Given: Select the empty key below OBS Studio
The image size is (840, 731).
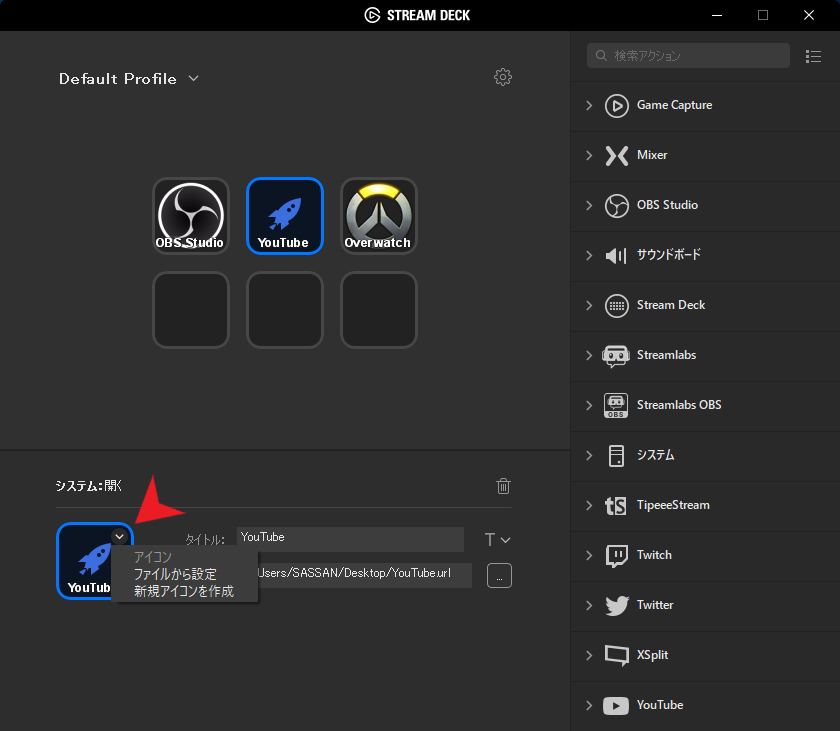Looking at the screenshot, I should pos(191,310).
